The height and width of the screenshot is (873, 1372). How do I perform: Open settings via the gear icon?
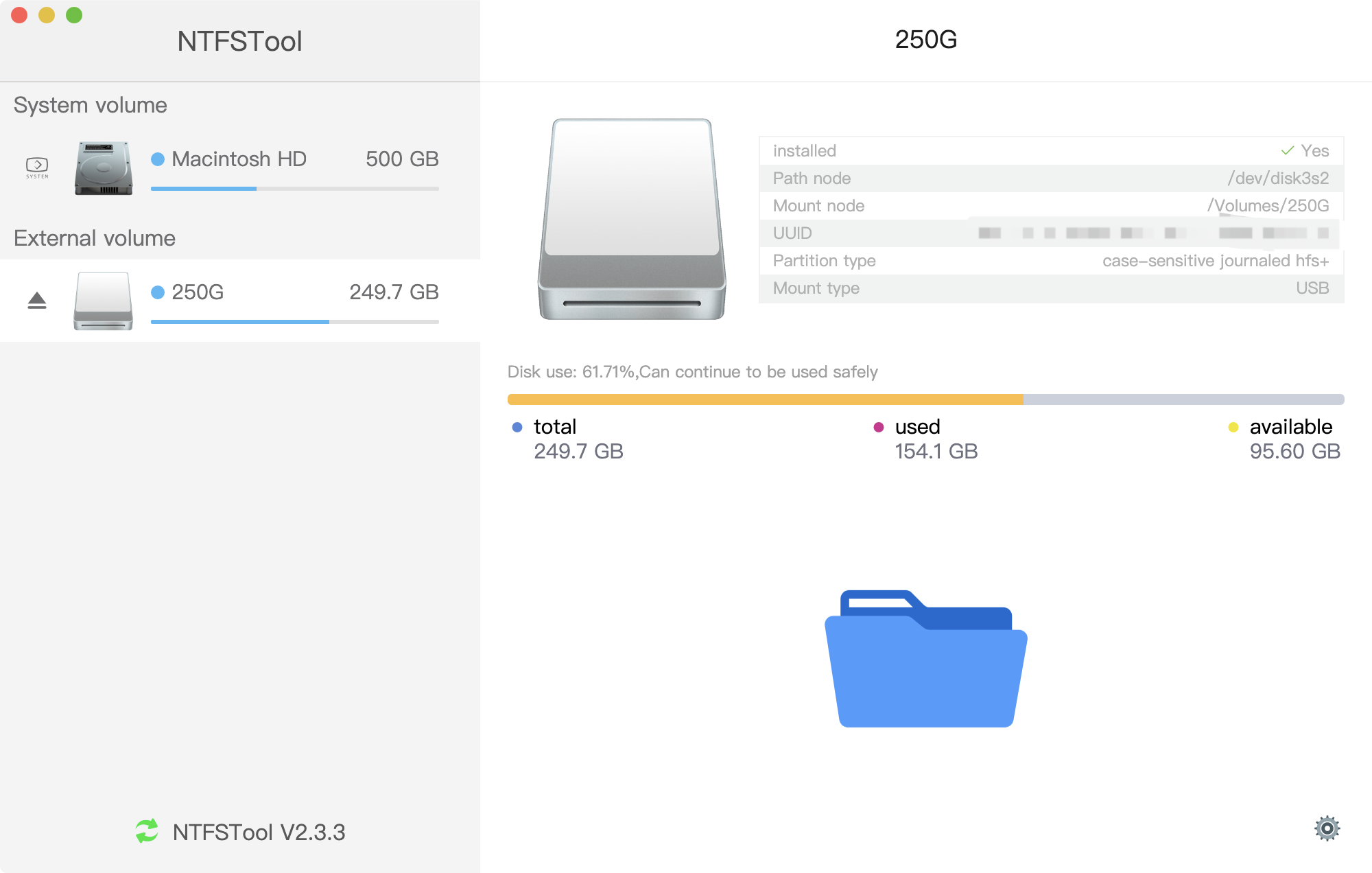point(1327,828)
